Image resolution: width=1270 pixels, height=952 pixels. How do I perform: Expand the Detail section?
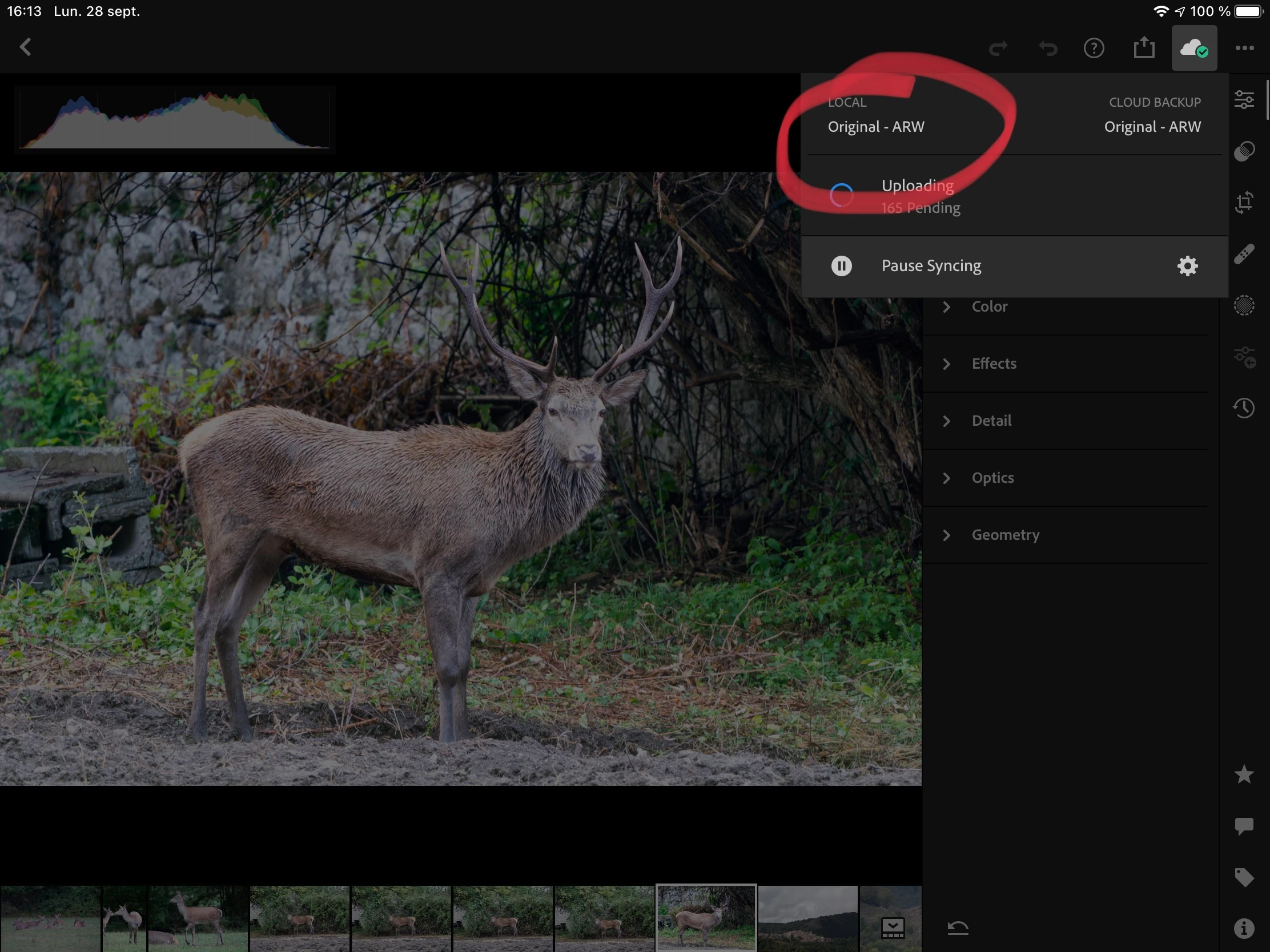pyautogui.click(x=991, y=421)
